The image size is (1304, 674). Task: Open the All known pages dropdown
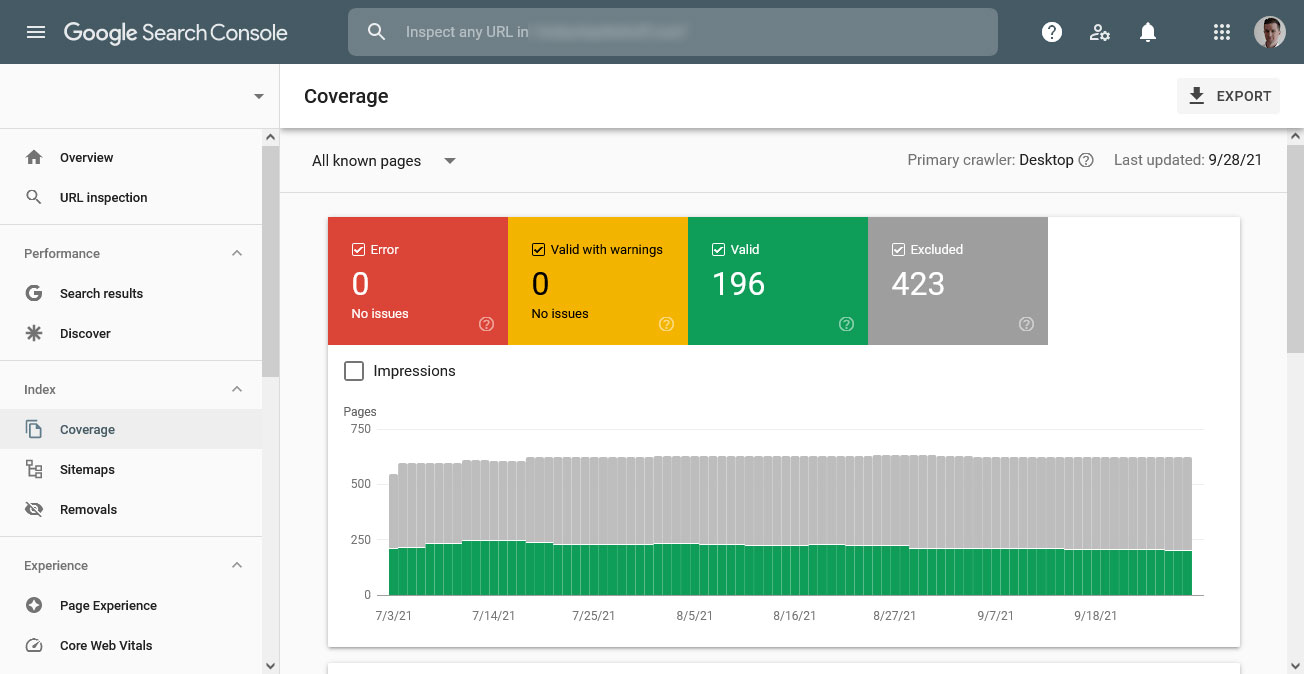click(384, 161)
